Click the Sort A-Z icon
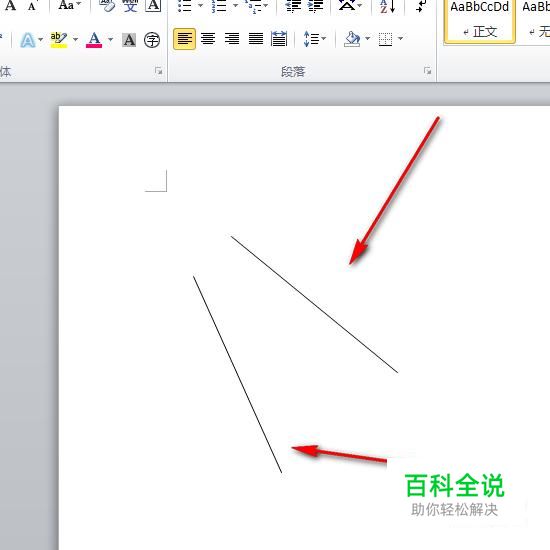 tap(388, 6)
